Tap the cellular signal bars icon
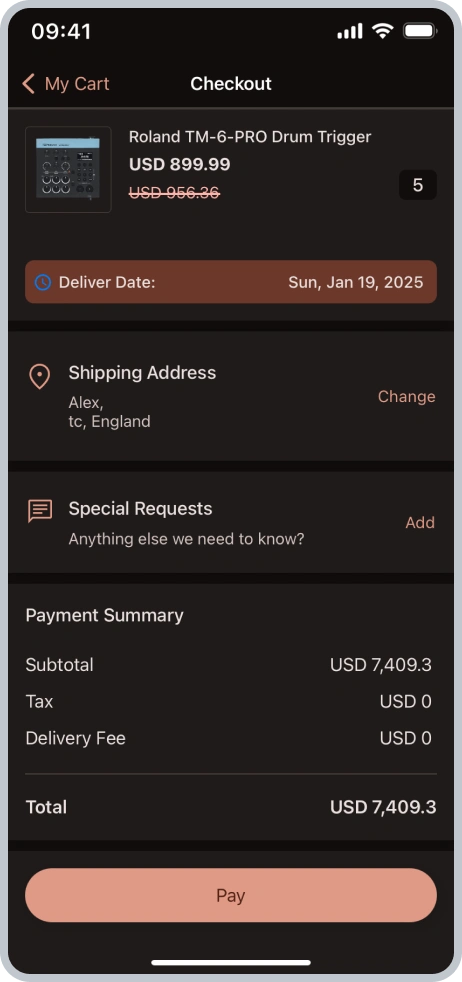The image size is (462, 982). pos(350,31)
